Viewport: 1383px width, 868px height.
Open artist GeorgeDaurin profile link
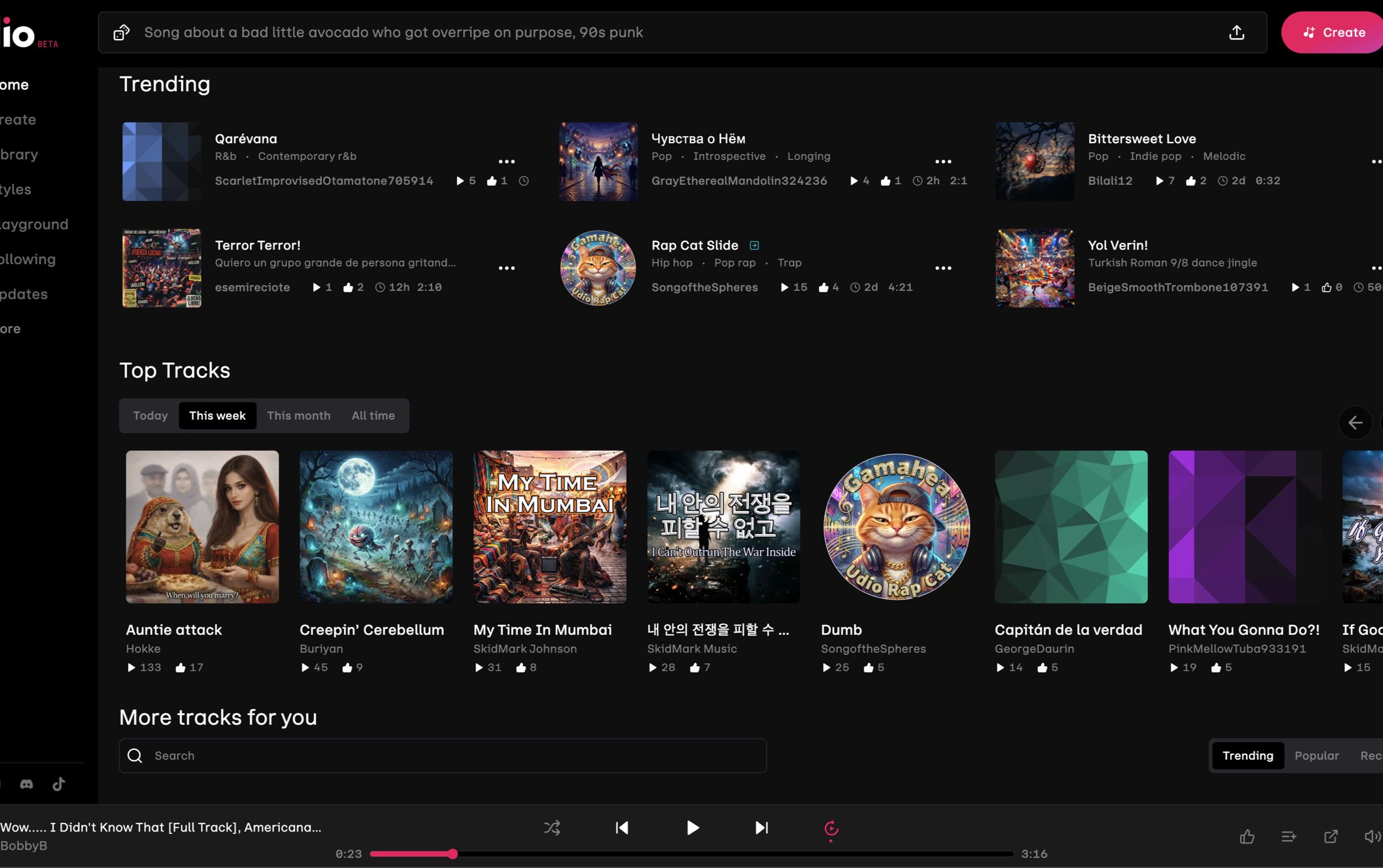[1034, 649]
